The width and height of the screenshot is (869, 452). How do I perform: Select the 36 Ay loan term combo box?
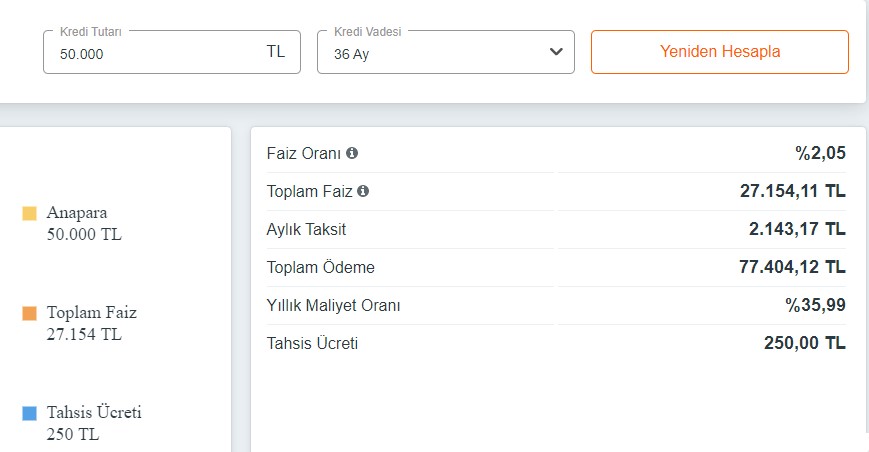[445, 53]
